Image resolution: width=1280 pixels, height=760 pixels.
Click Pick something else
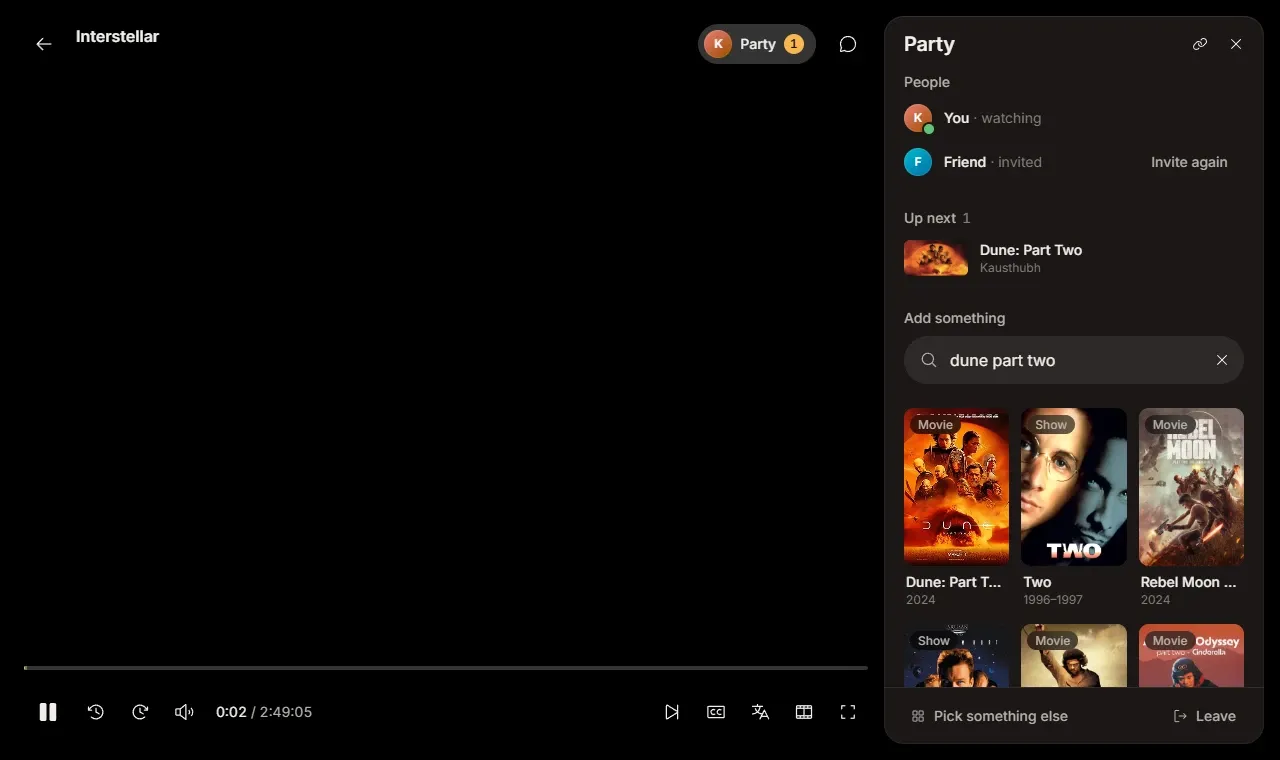tap(990, 716)
